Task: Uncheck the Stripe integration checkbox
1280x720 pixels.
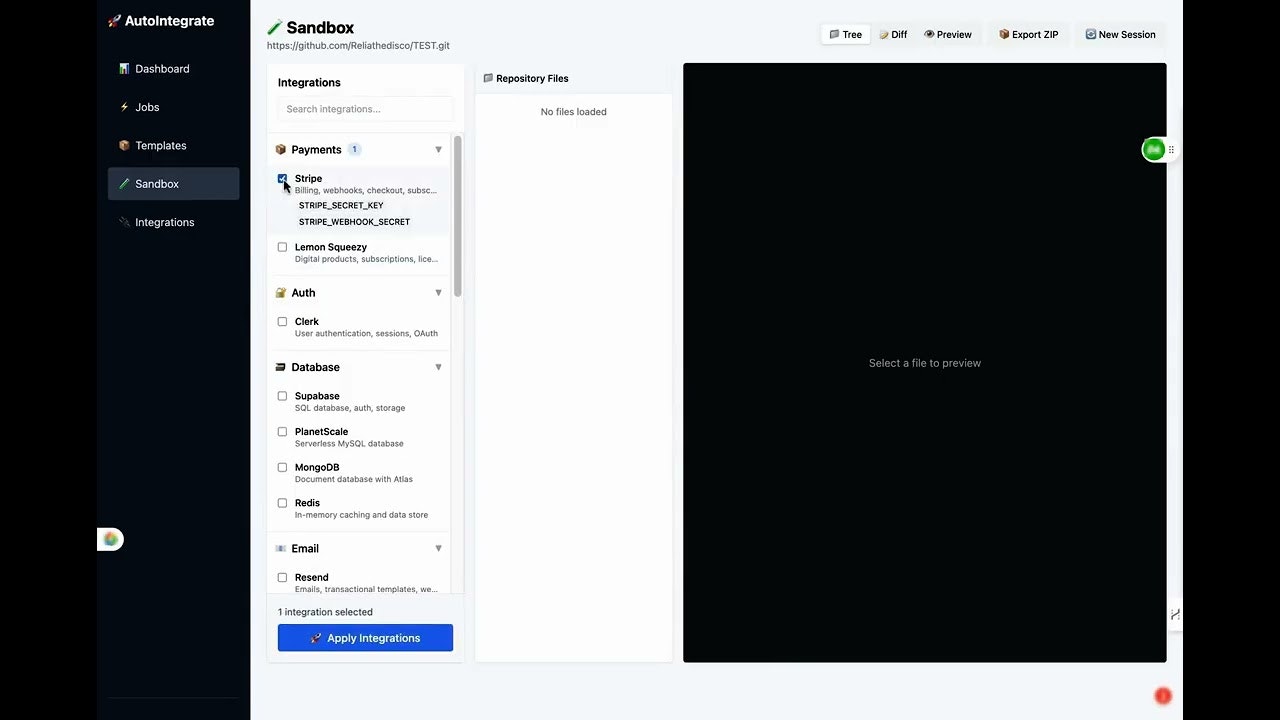Action: (282, 178)
